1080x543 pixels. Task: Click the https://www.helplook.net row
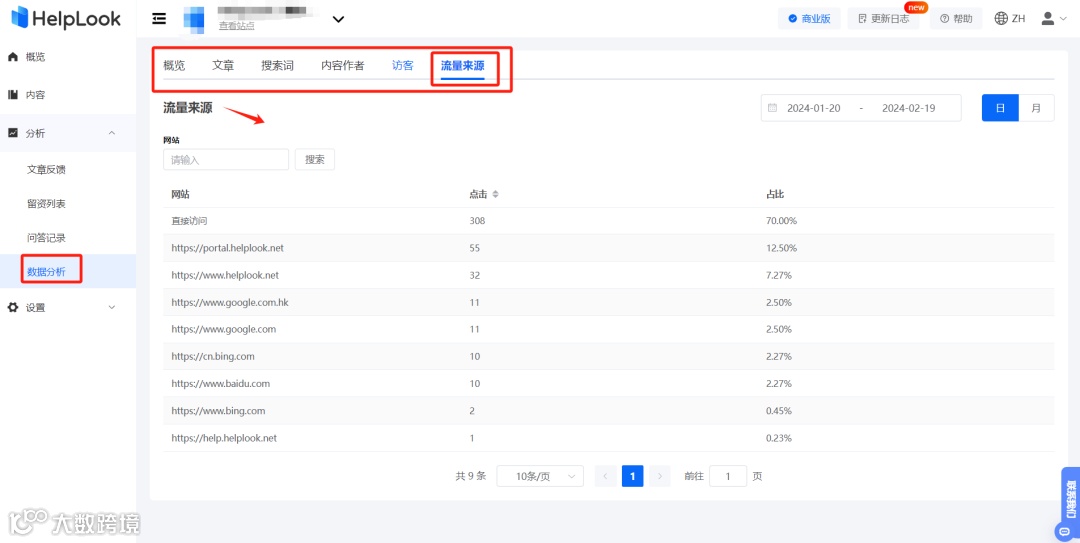608,275
